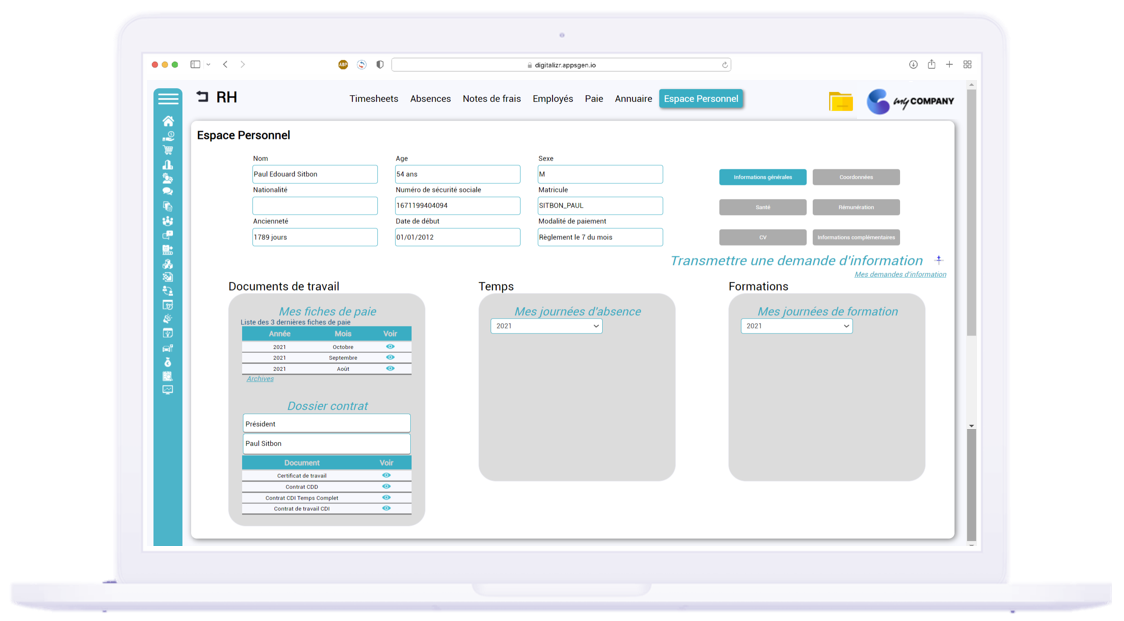Click the empty Nationalité field

coord(315,206)
